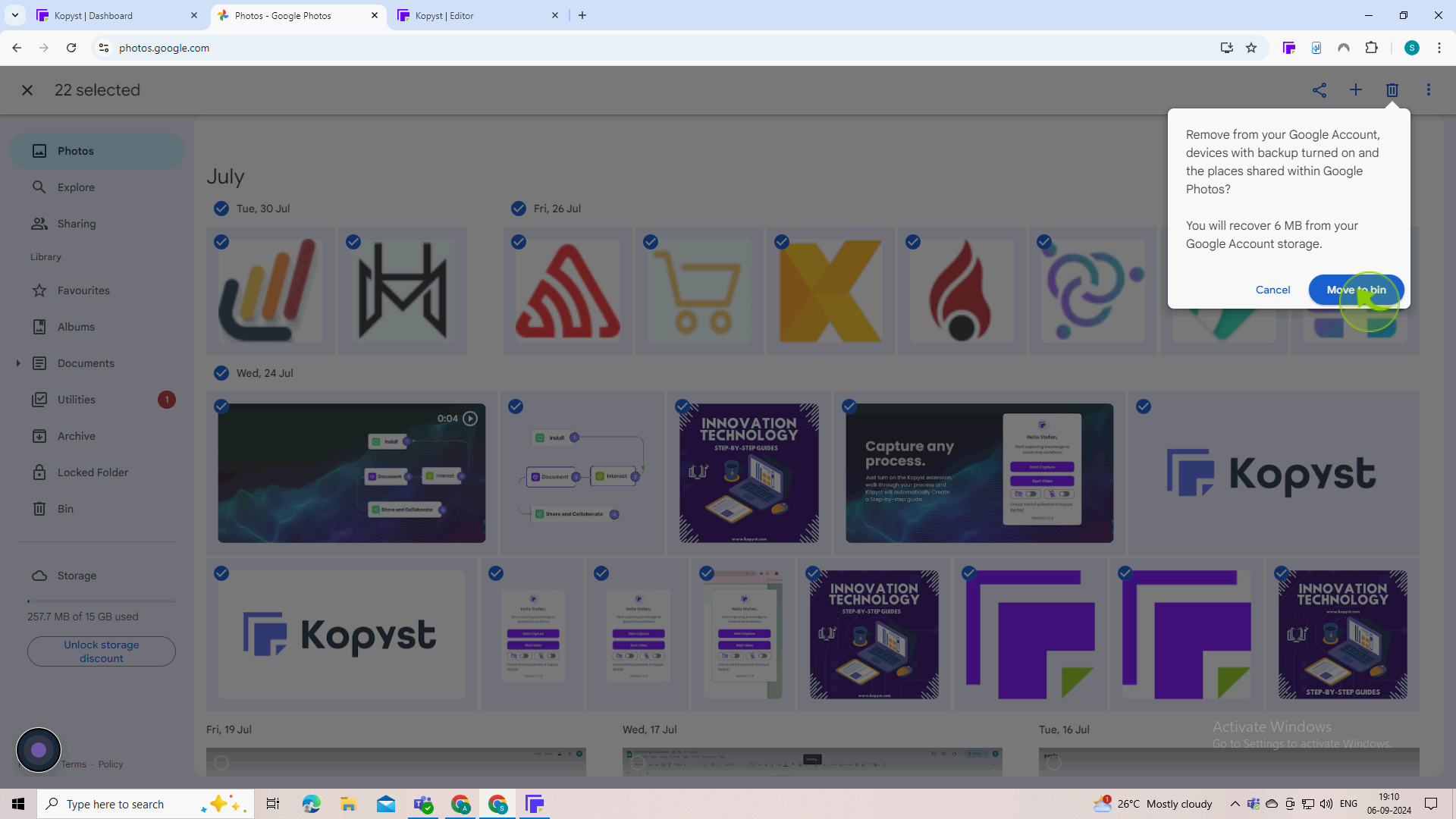Open the three-dot More options menu
This screenshot has height=819, width=1456.
click(x=1429, y=90)
